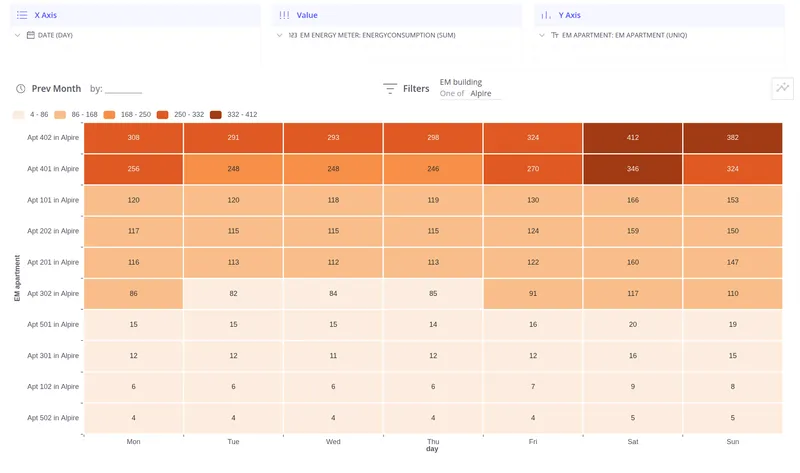Click the 250 - 332 legend swatch
Image resolution: width=800 pixels, height=473 pixels.
pos(163,115)
